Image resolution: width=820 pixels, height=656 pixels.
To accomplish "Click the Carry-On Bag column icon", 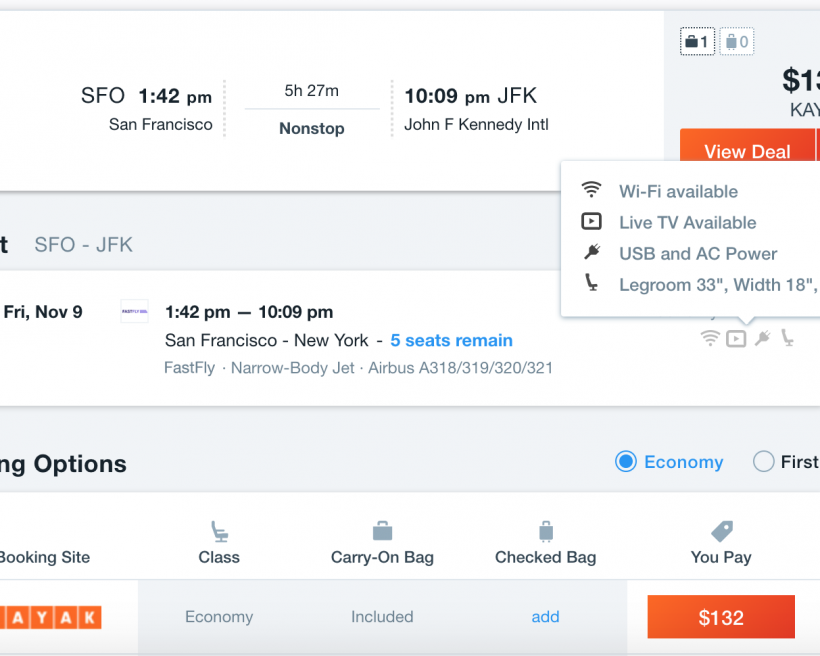I will (x=382, y=530).
